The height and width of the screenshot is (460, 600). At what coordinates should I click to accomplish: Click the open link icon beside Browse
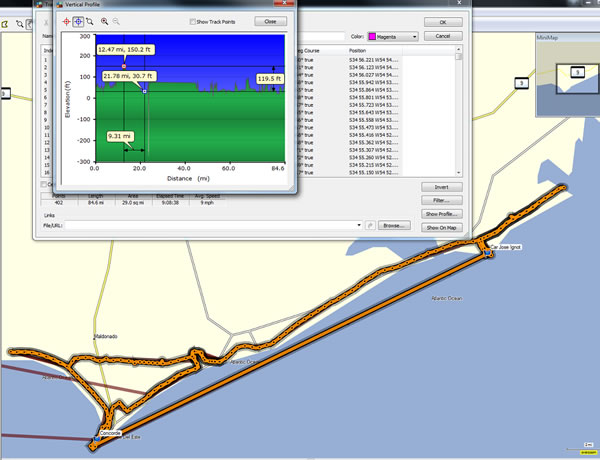(370, 225)
